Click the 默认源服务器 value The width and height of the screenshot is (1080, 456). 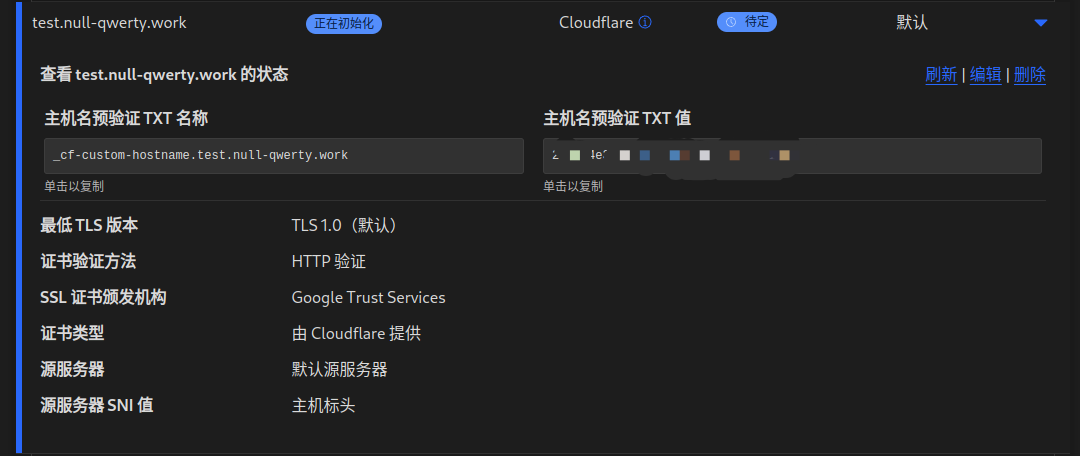tap(340, 369)
